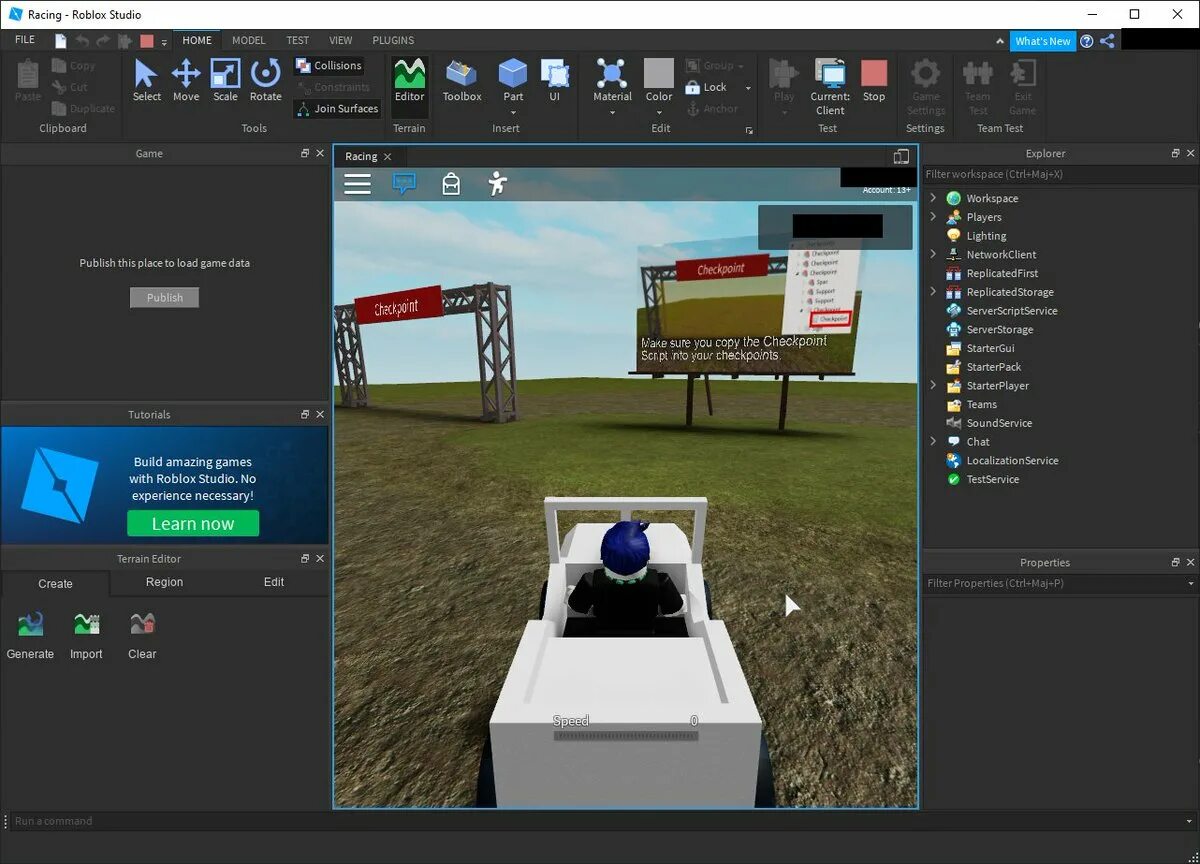Undock the Tutorials panel

pyautogui.click(x=305, y=414)
